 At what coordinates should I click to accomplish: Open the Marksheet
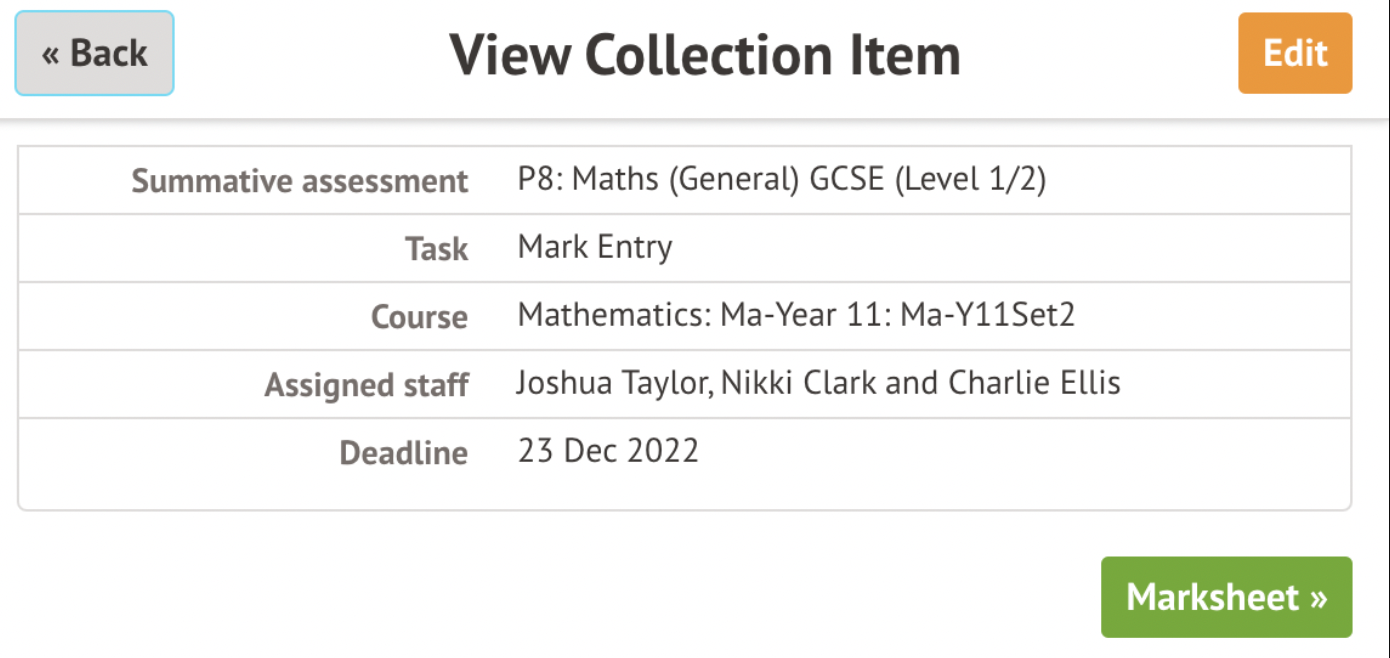1226,597
